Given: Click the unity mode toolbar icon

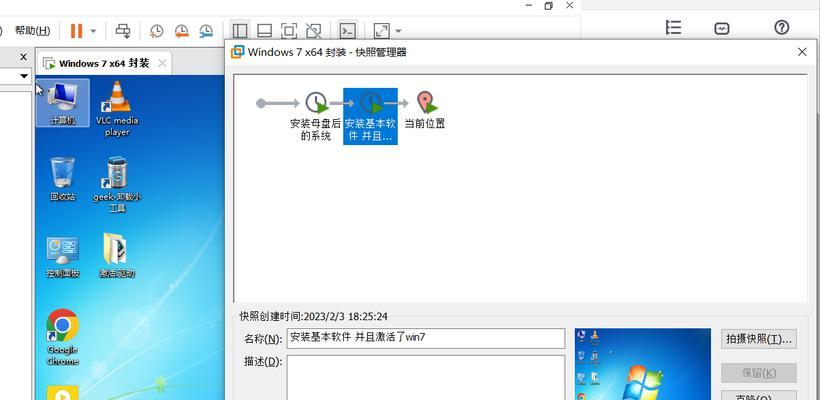Looking at the screenshot, I should pos(313,31).
